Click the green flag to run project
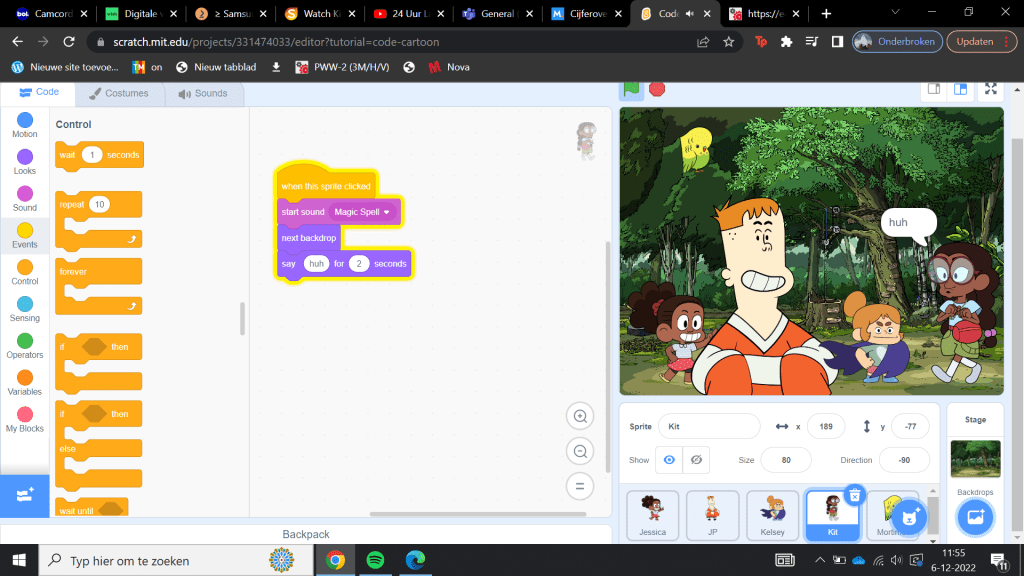The image size is (1024, 576). [632, 89]
